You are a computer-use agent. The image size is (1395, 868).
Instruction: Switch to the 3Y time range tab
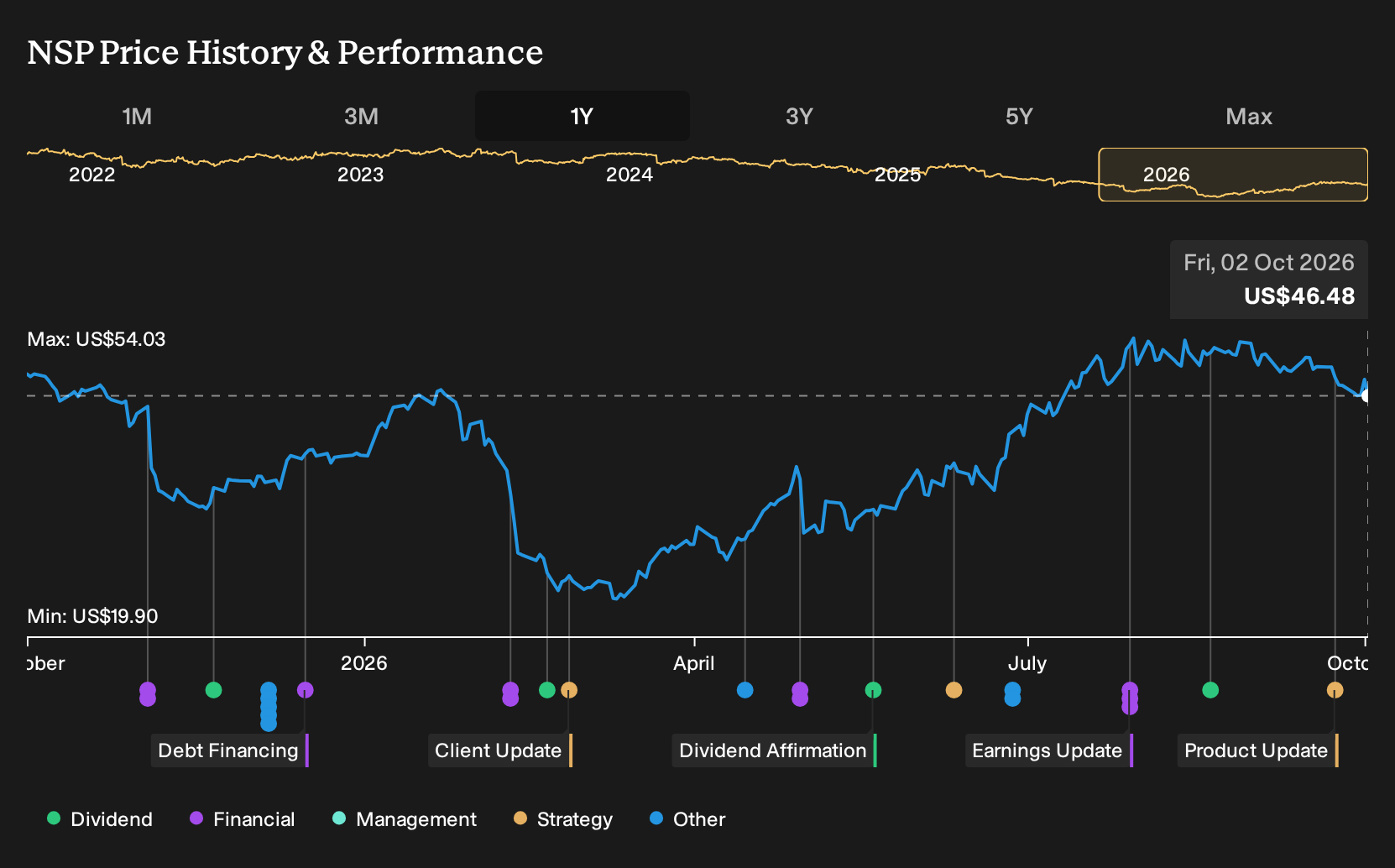pos(799,116)
